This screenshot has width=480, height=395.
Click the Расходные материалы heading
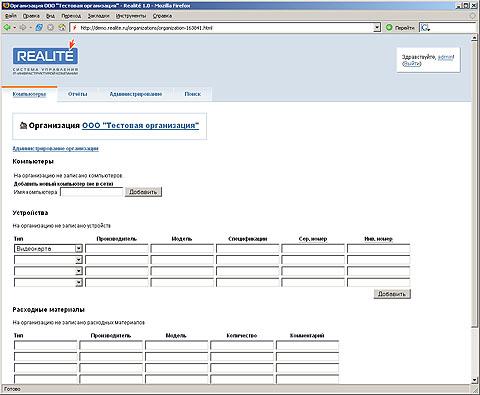tap(48, 310)
